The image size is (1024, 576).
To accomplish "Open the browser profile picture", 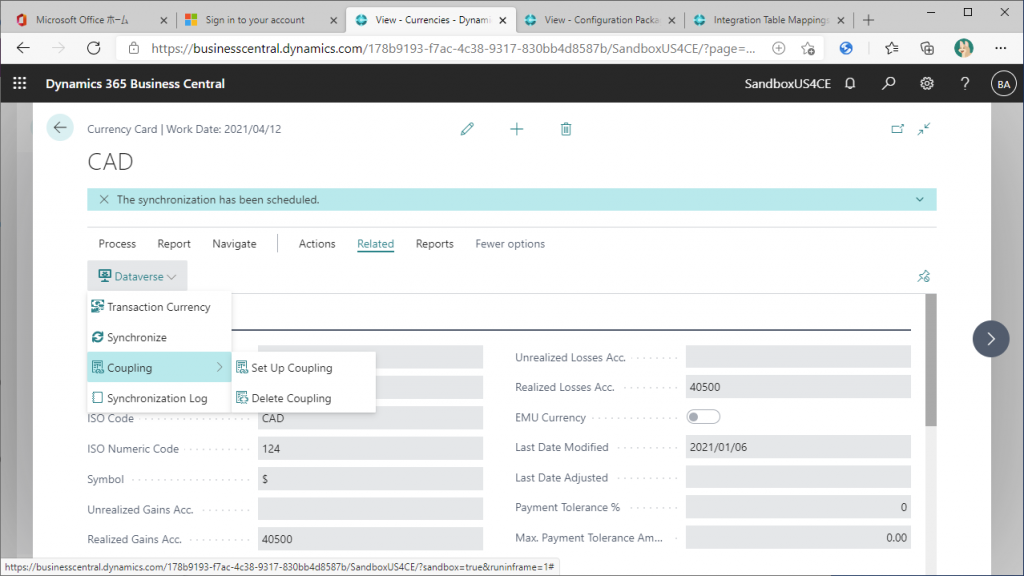I will (963, 48).
